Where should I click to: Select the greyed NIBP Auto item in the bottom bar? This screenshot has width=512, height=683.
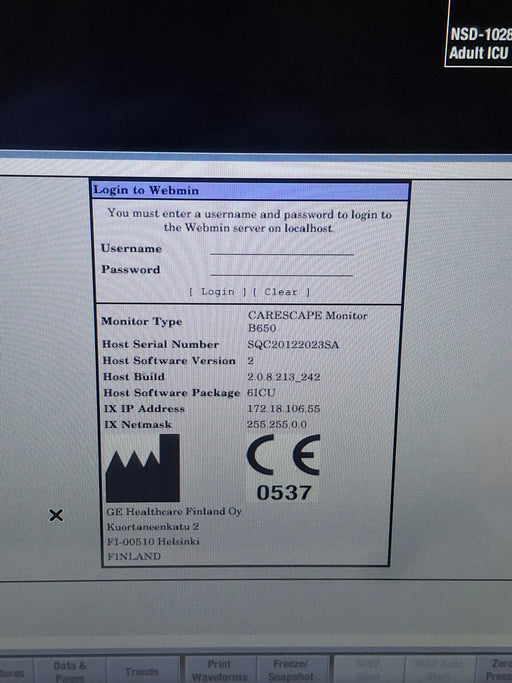pos(440,670)
